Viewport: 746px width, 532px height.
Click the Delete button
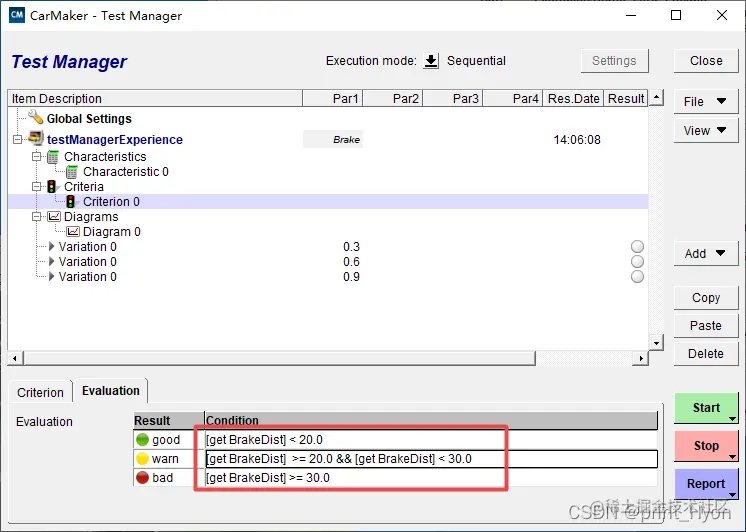706,354
